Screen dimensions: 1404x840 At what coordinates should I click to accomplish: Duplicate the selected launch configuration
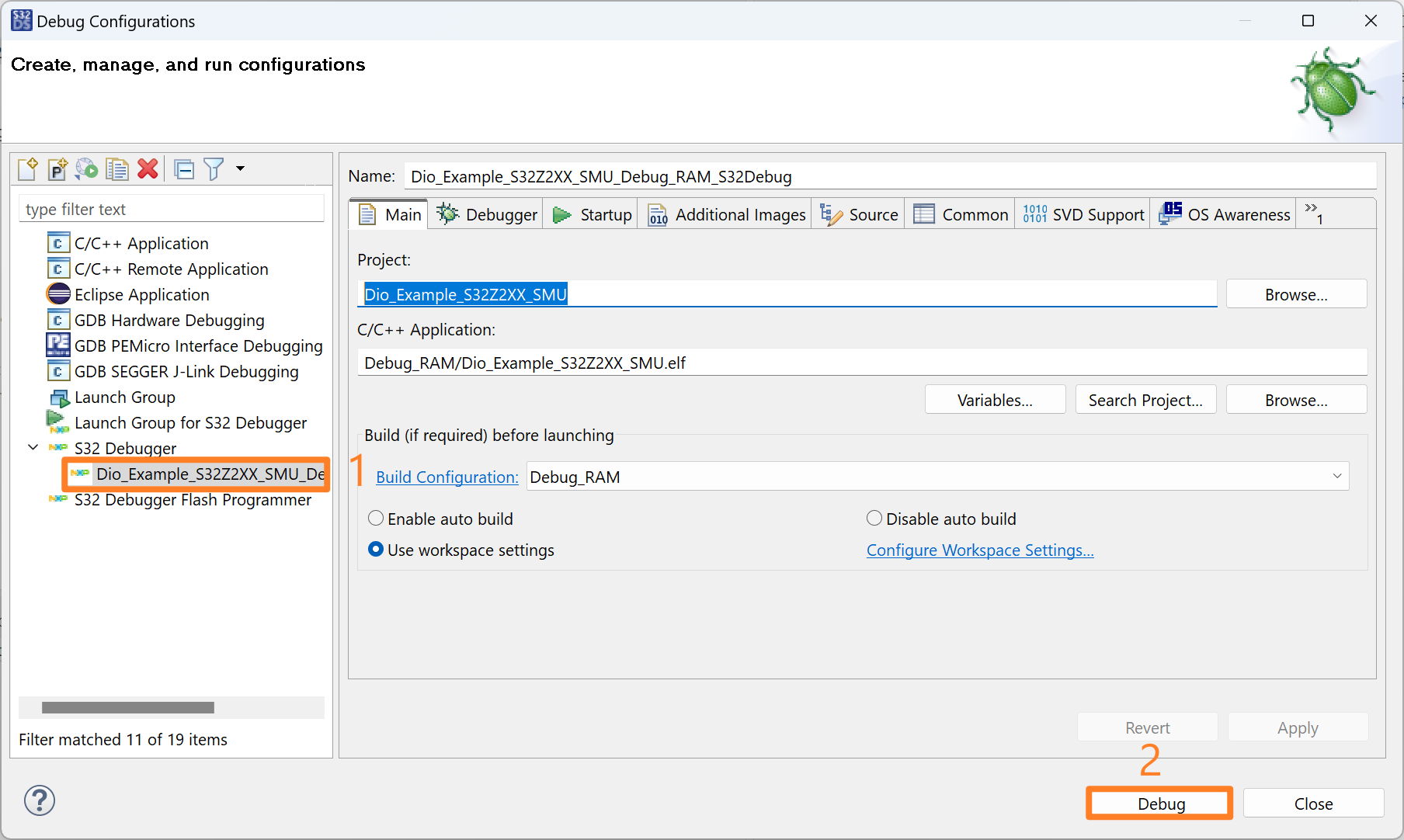pyautogui.click(x=117, y=168)
